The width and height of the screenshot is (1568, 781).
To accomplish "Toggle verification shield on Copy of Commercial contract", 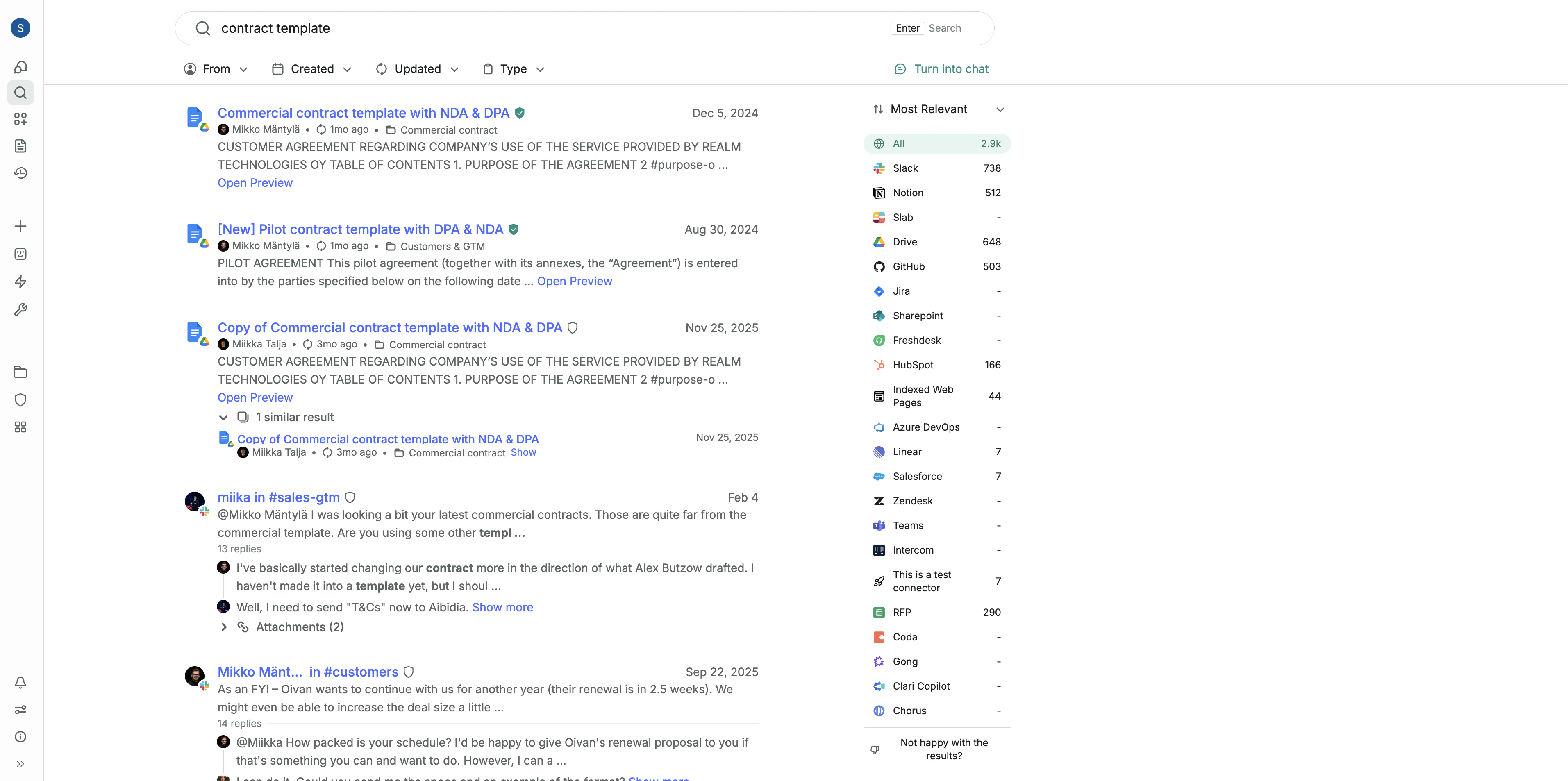I will point(572,327).
